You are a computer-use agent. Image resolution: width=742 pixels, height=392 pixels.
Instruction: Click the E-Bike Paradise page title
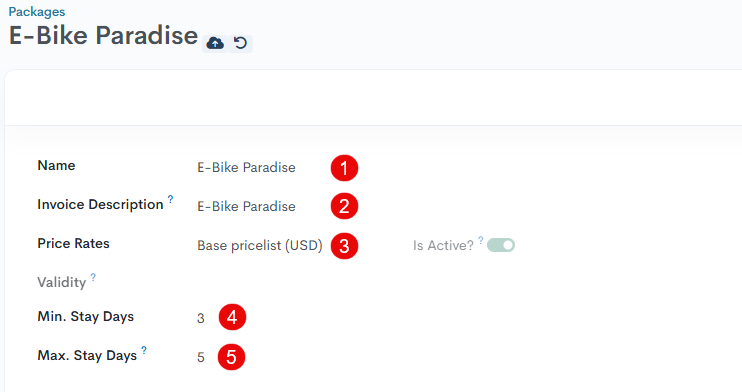point(103,36)
